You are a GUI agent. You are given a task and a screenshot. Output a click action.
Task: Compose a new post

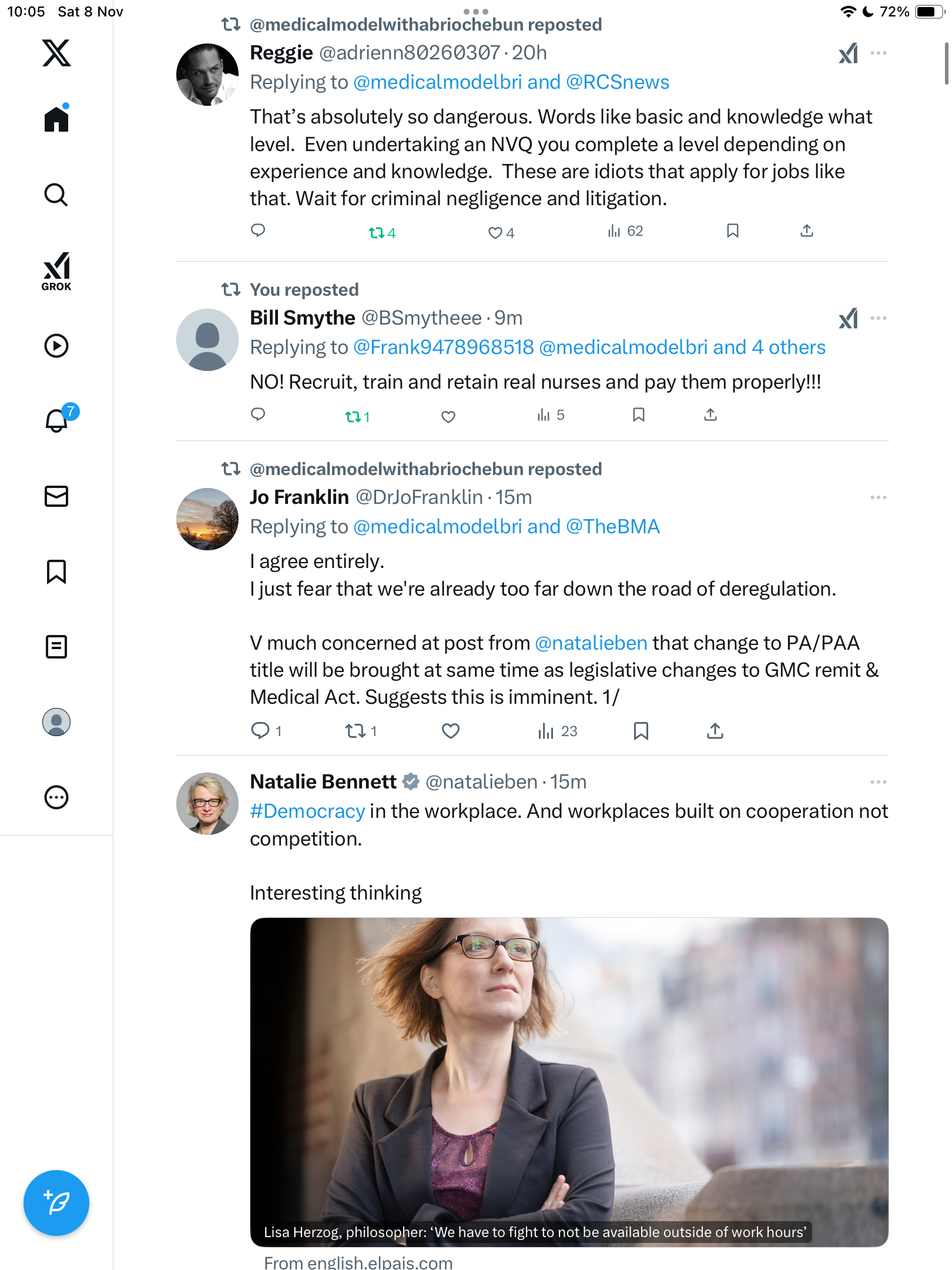pos(56,1202)
